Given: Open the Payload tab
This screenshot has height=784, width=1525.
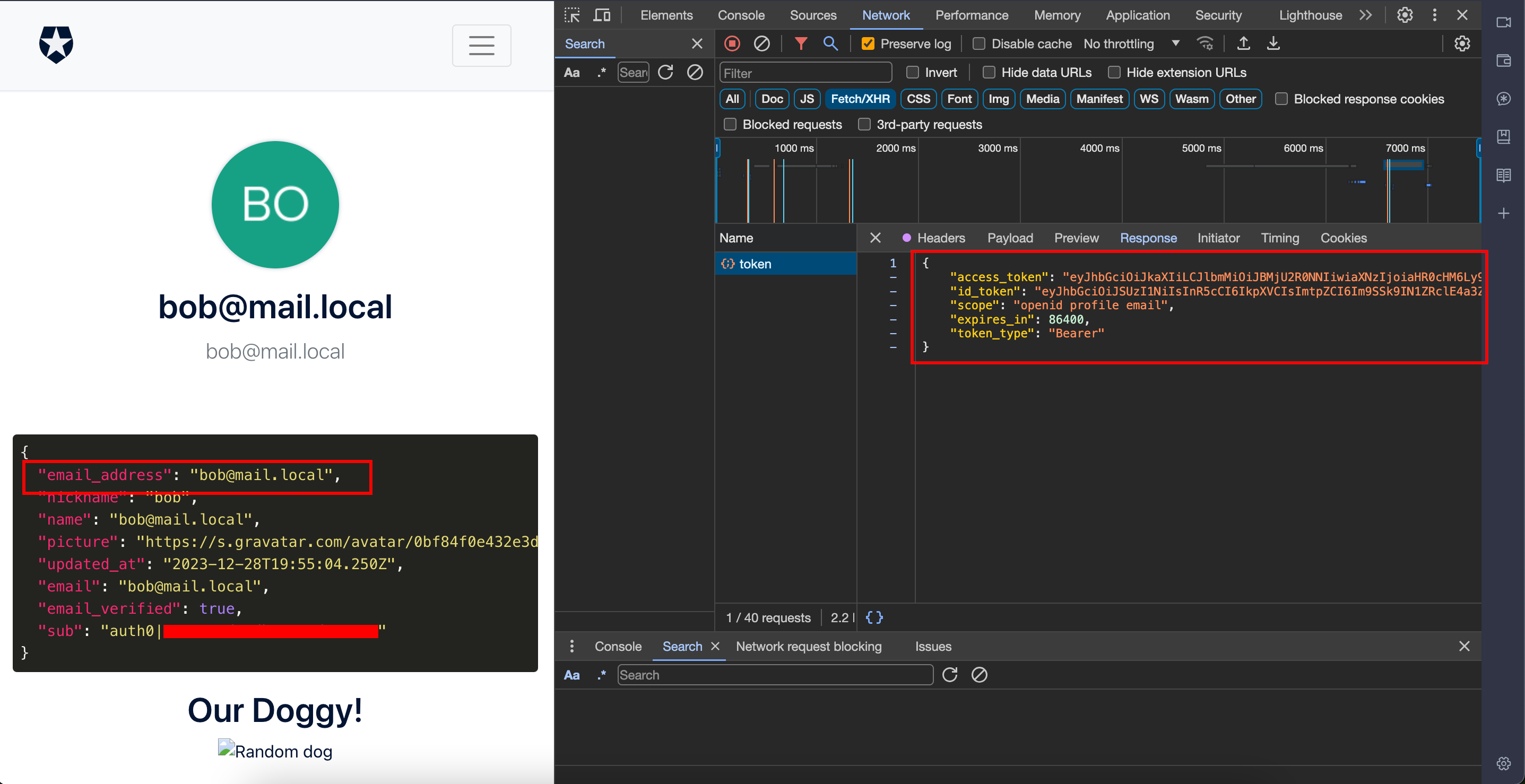Looking at the screenshot, I should (1009, 239).
